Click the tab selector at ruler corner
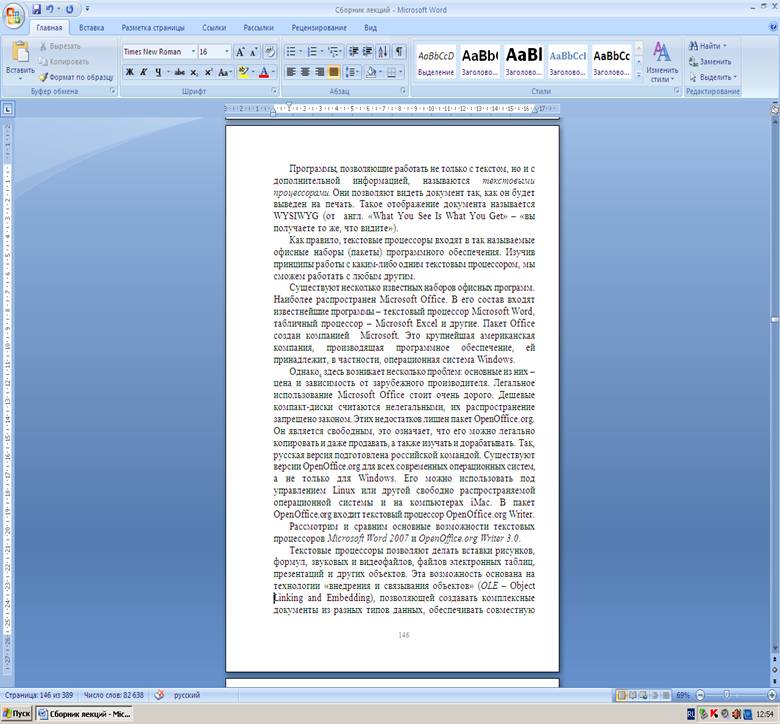Image resolution: width=780 pixels, height=724 pixels. 7,108
